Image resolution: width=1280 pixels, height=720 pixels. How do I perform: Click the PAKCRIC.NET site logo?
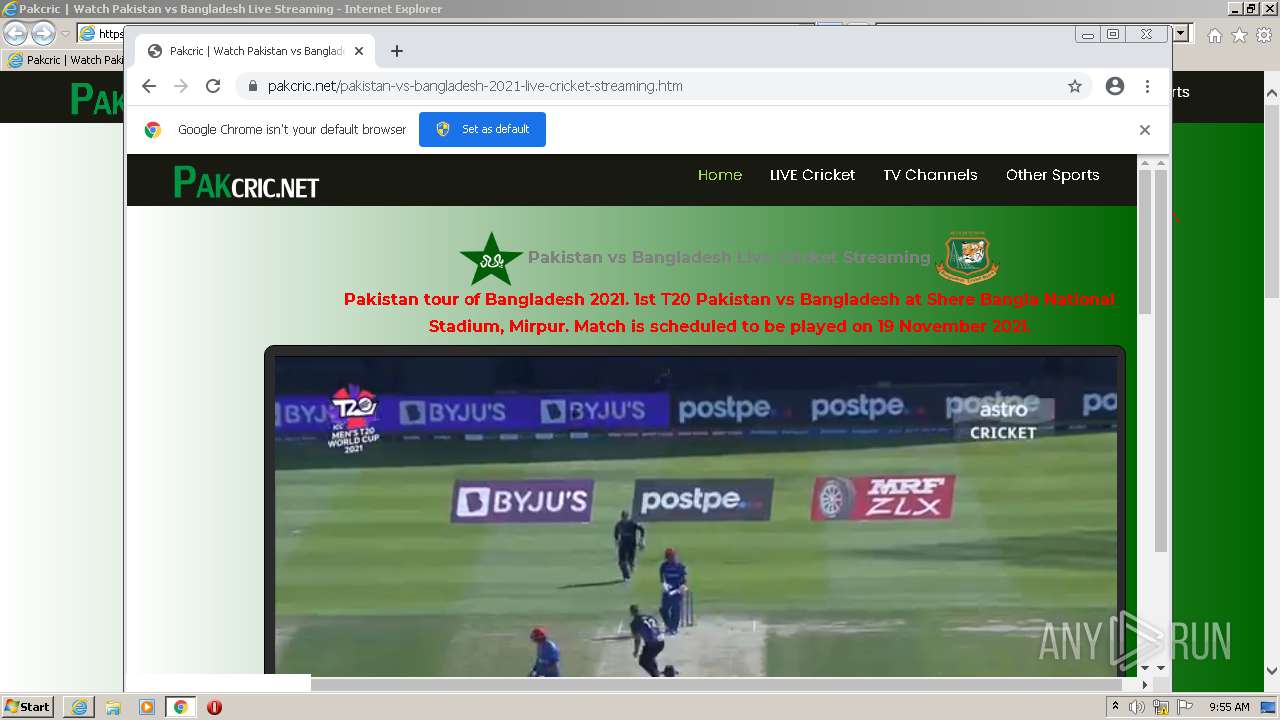click(246, 182)
